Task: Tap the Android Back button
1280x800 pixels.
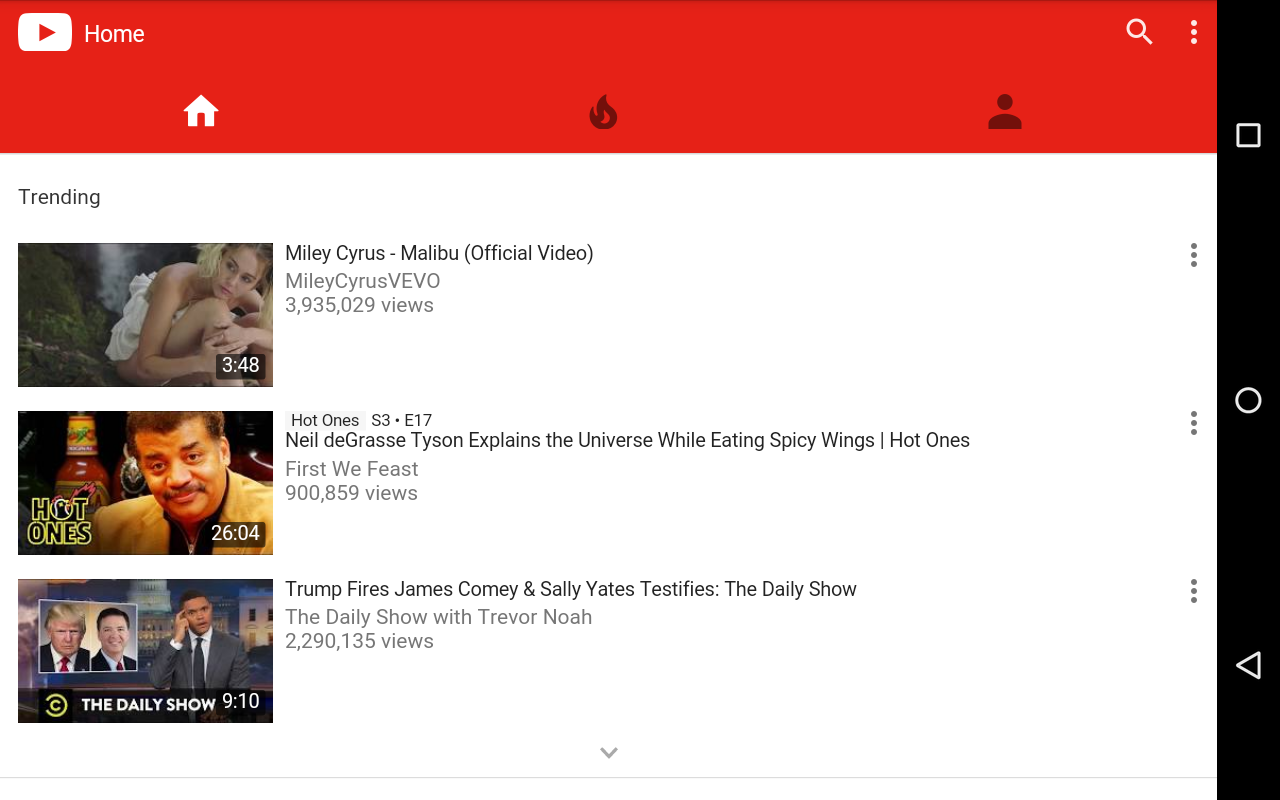Action: click(x=1248, y=664)
